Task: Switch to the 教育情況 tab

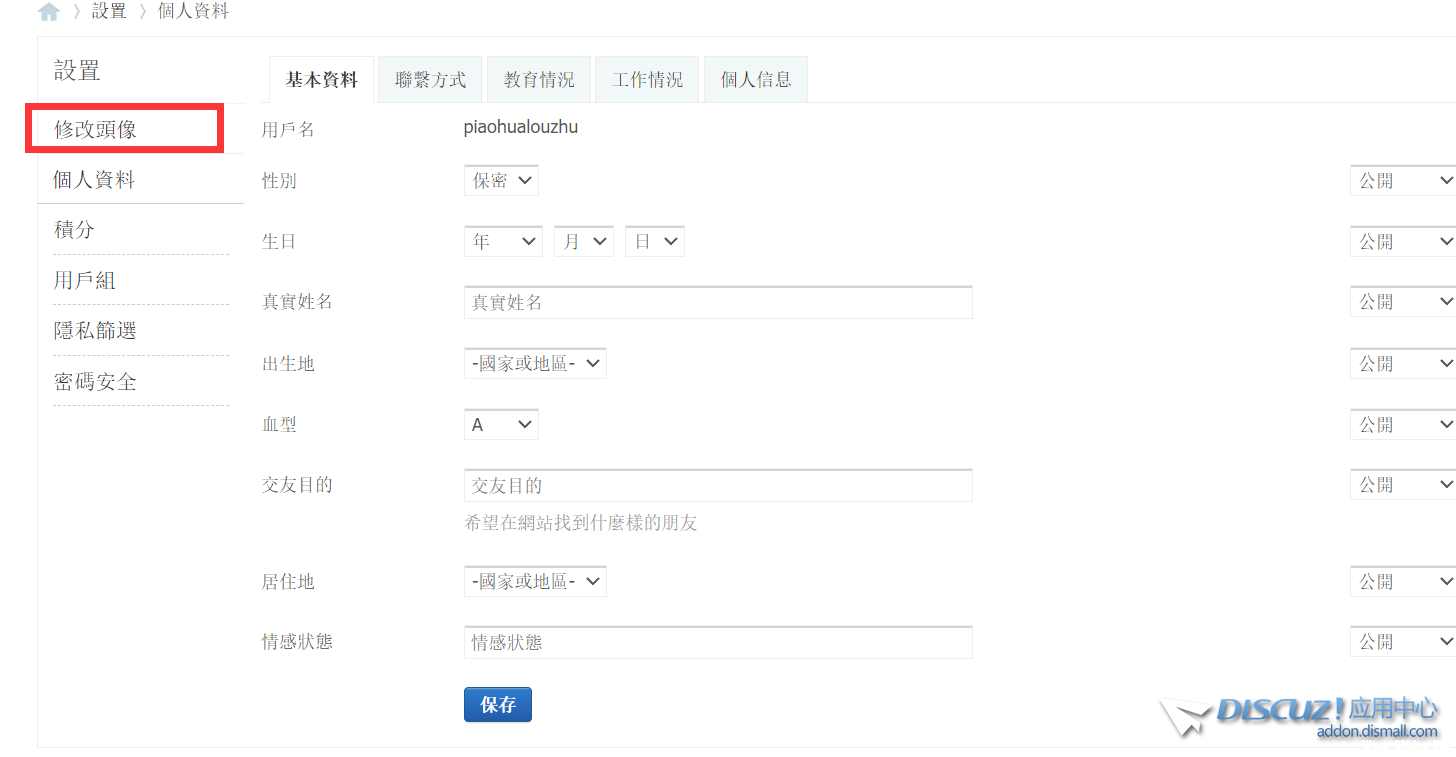Action: [539, 80]
